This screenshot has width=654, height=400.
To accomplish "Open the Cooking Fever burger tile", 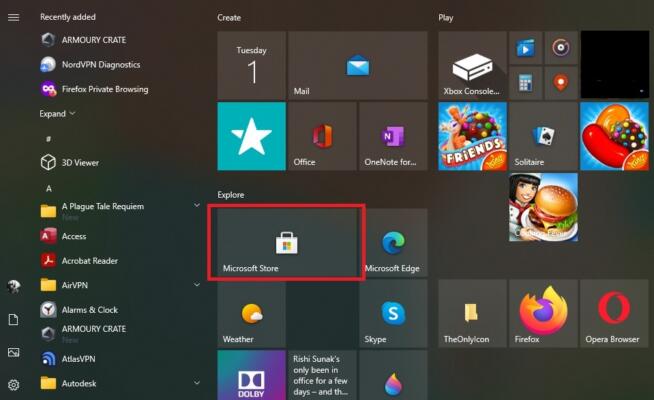I will pyautogui.click(x=543, y=207).
